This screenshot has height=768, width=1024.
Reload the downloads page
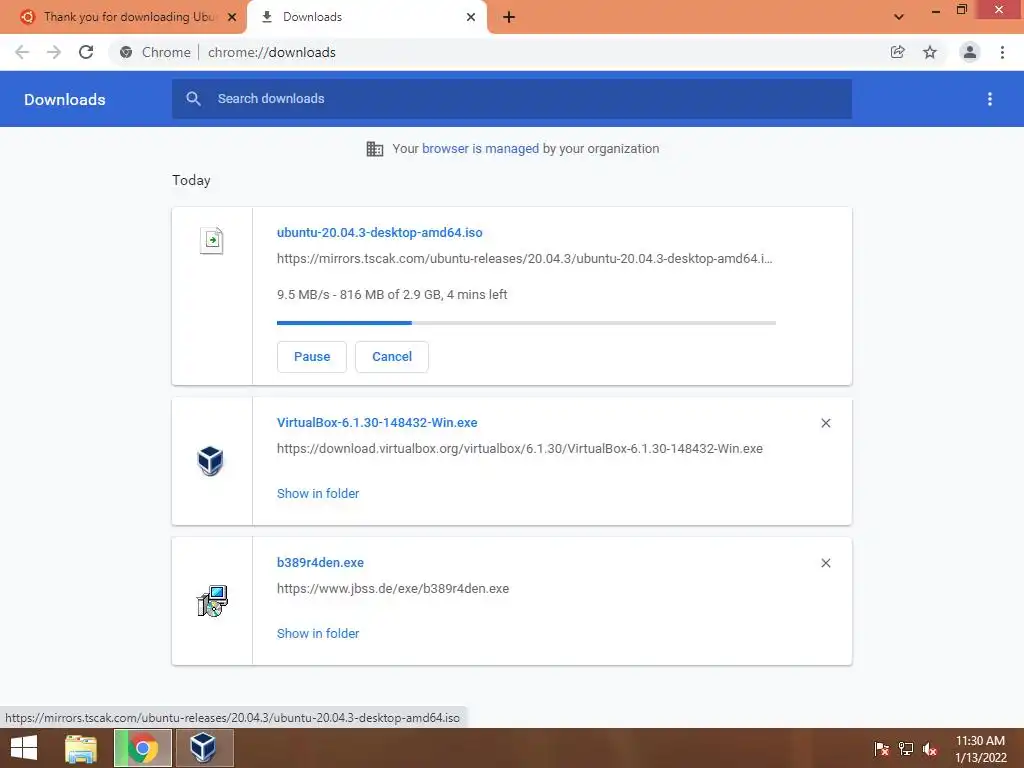click(86, 52)
